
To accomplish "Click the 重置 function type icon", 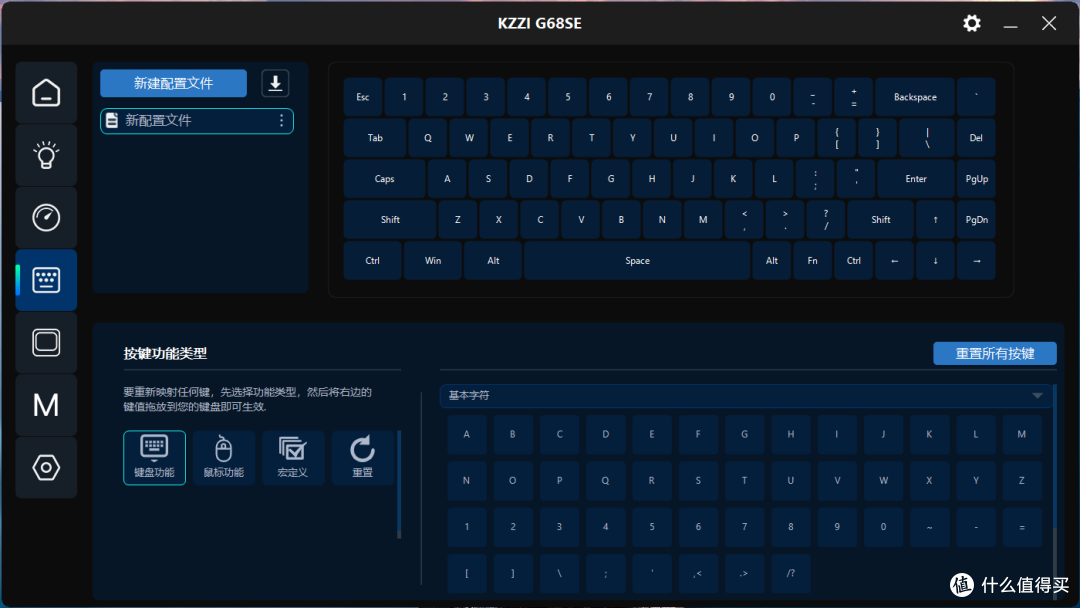I will 362,457.
